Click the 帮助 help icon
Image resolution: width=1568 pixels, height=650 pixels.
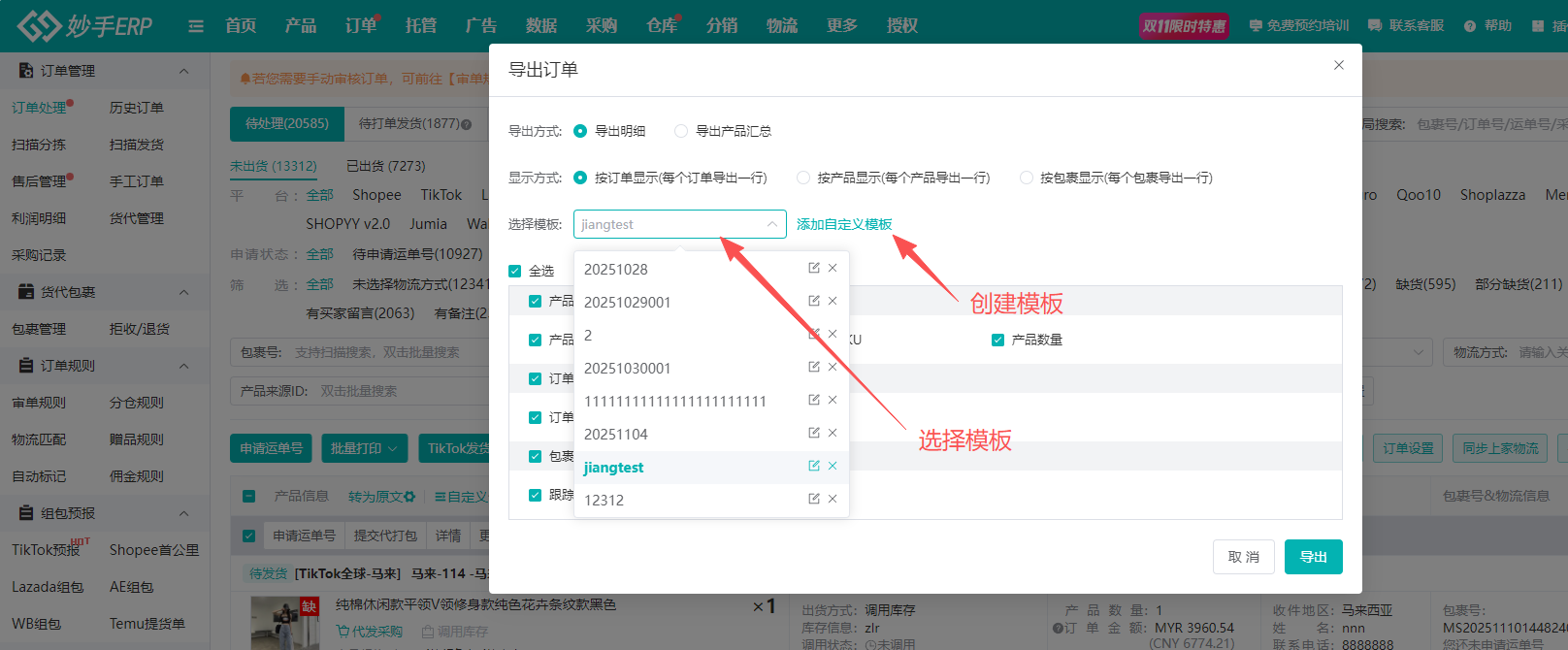[x=1470, y=26]
